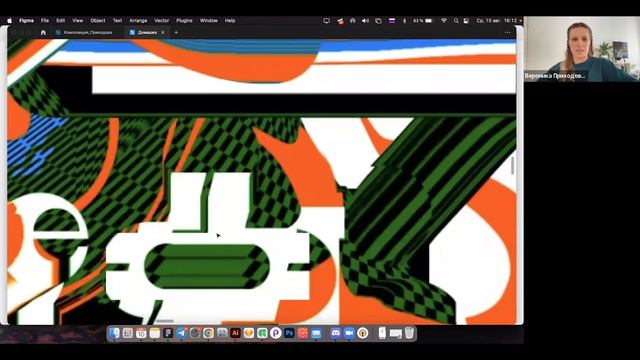Viewport: 640px width, 360px height.
Task: Open the Arrange menu
Action: tap(138, 20)
